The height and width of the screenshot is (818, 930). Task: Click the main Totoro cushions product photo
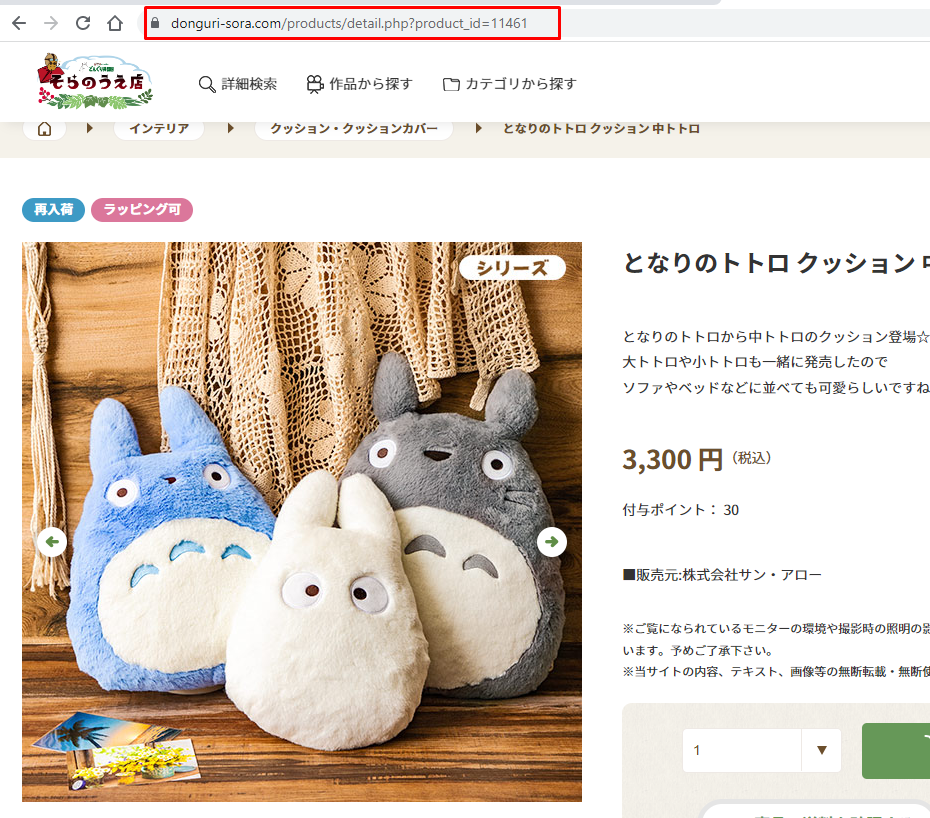pos(302,521)
